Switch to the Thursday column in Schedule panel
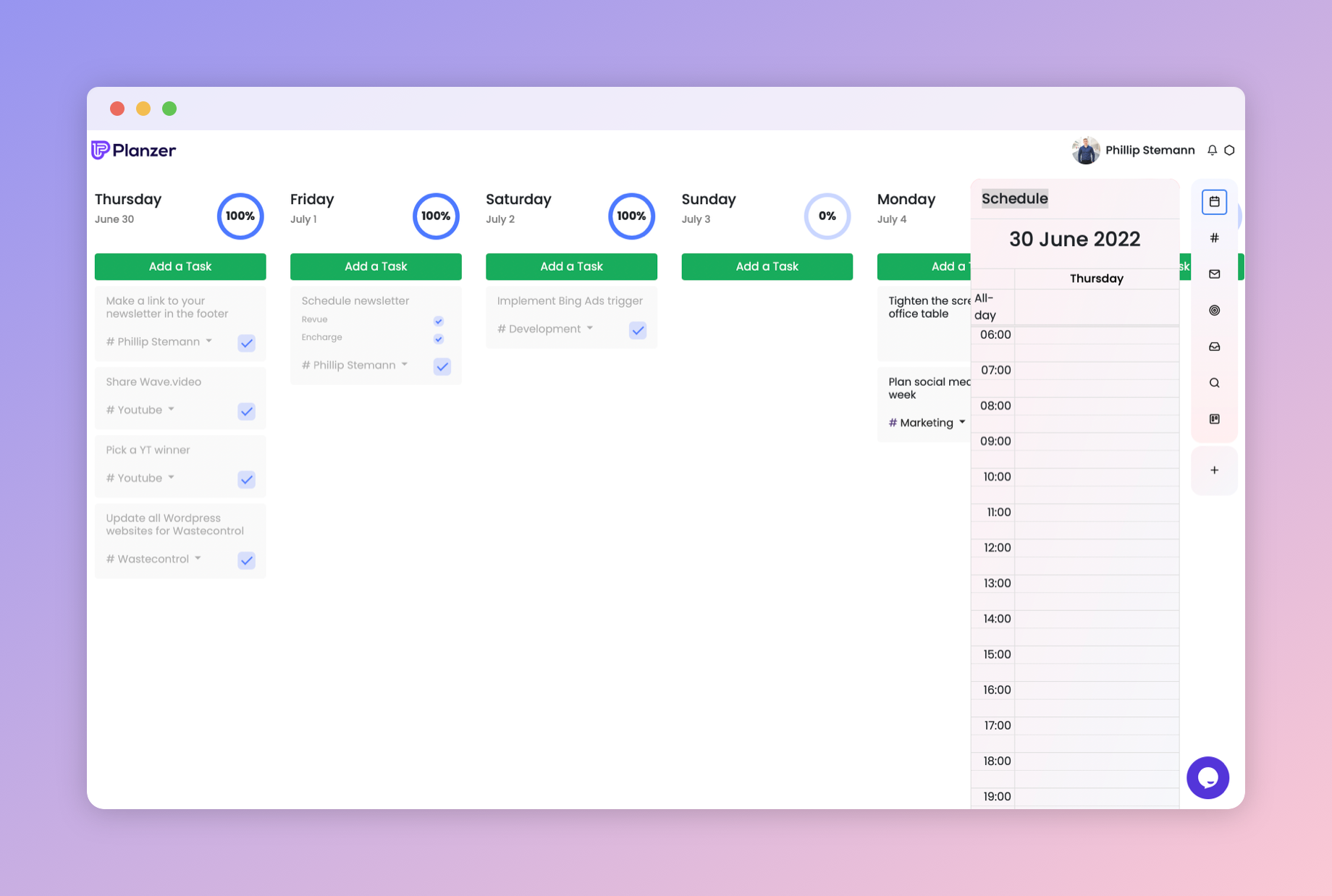 pos(1097,278)
